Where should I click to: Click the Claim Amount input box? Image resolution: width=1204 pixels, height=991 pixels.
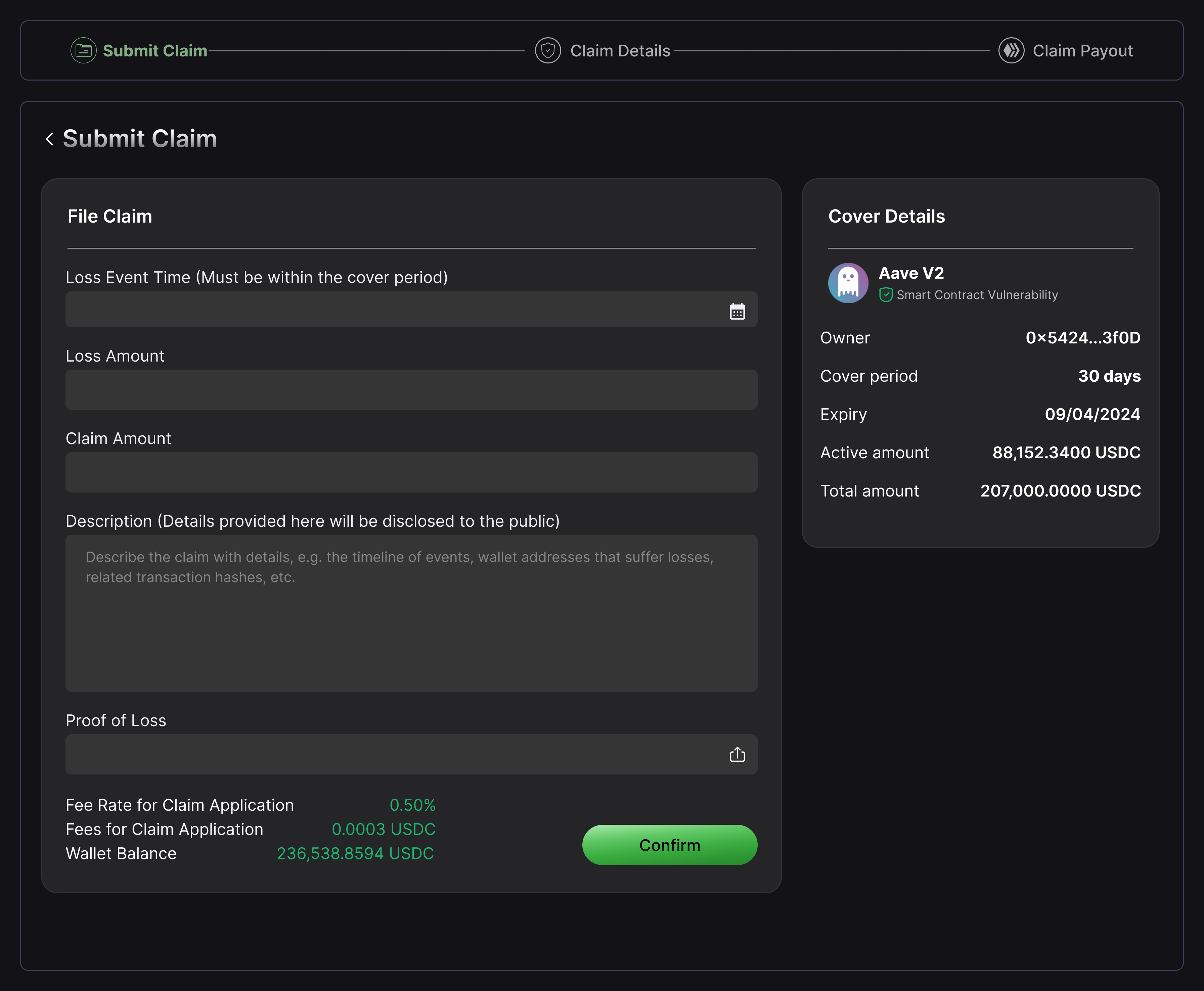point(411,473)
